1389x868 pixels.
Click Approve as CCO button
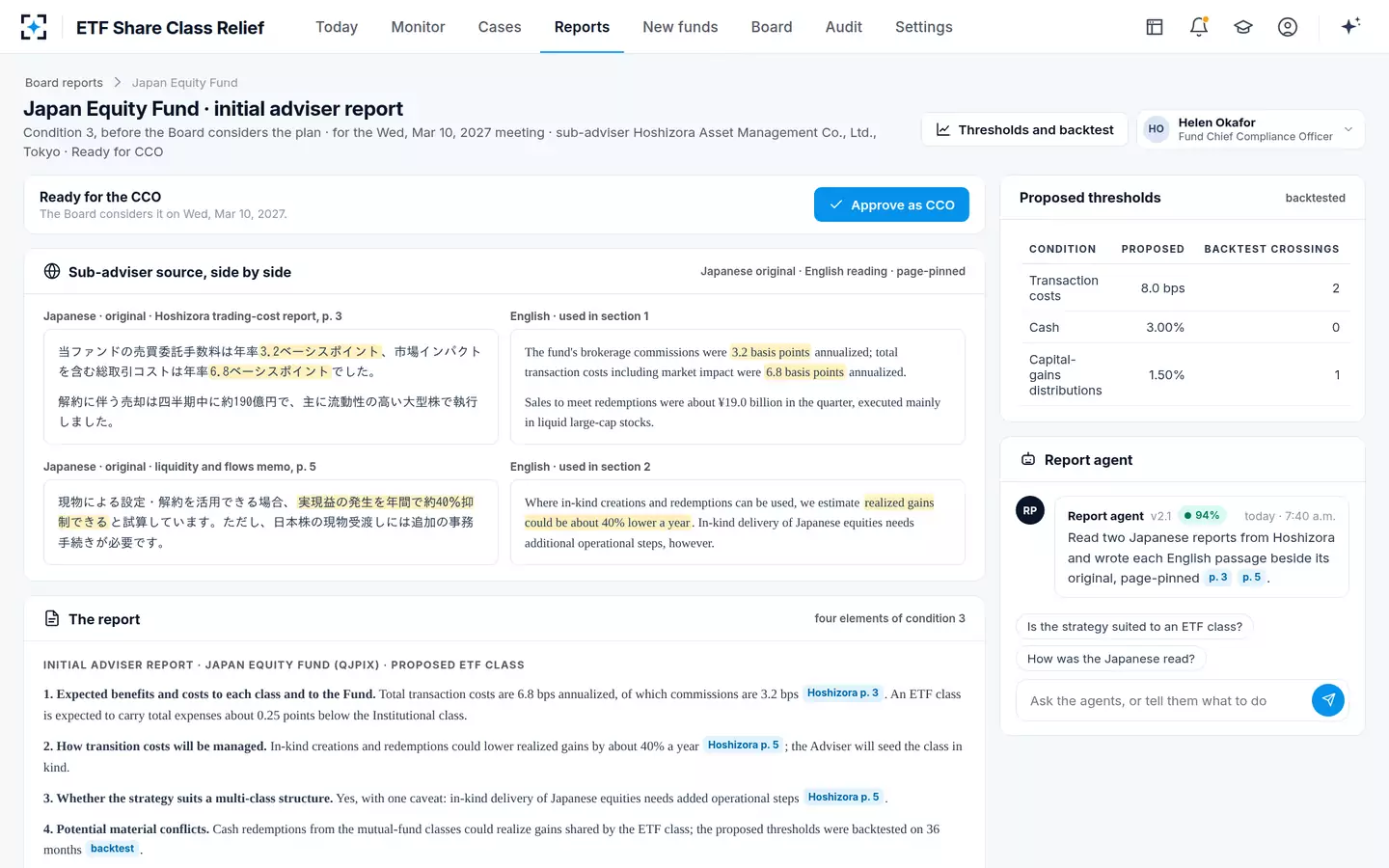click(x=891, y=204)
